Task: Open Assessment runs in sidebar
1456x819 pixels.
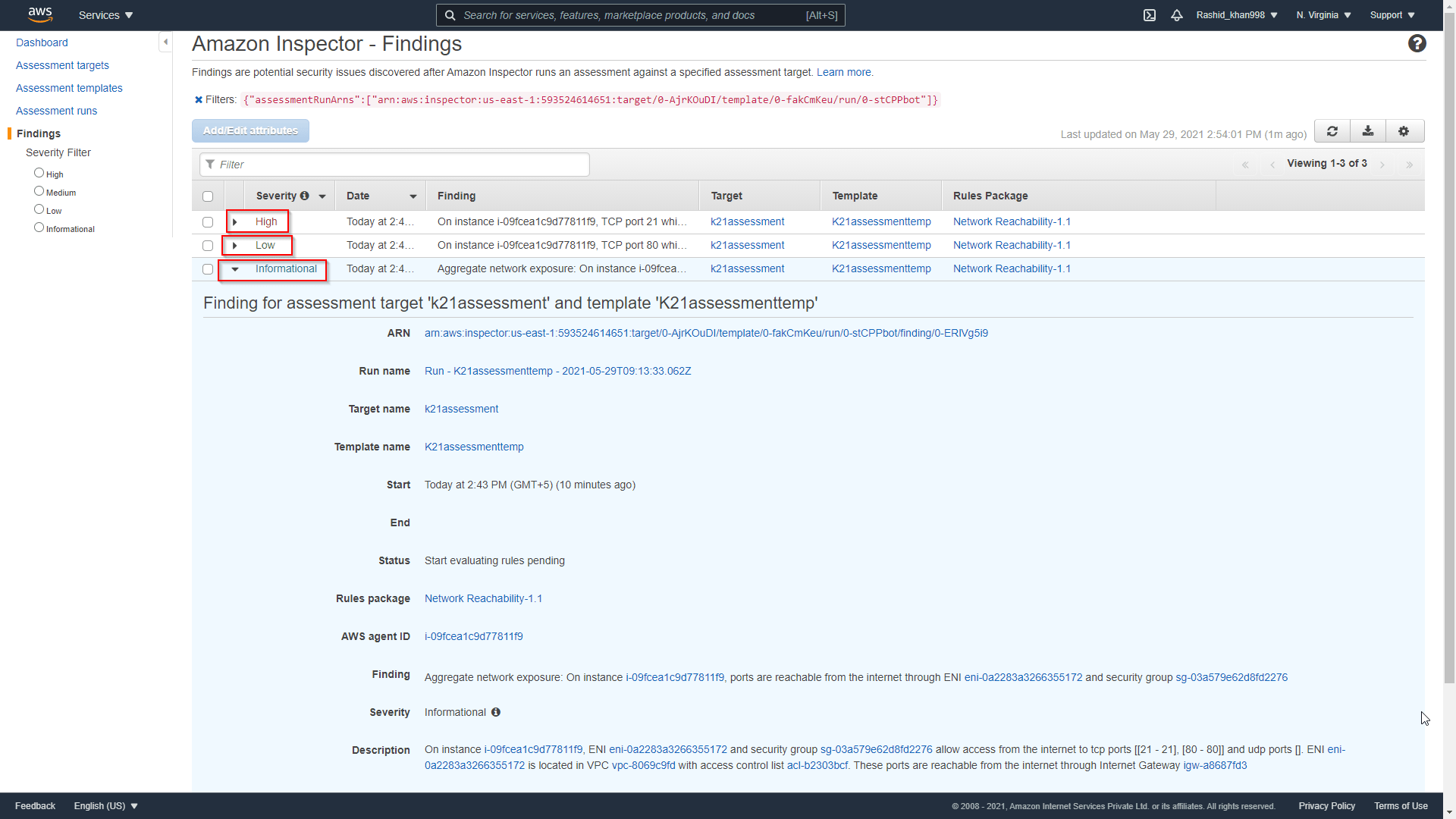Action: 56,111
